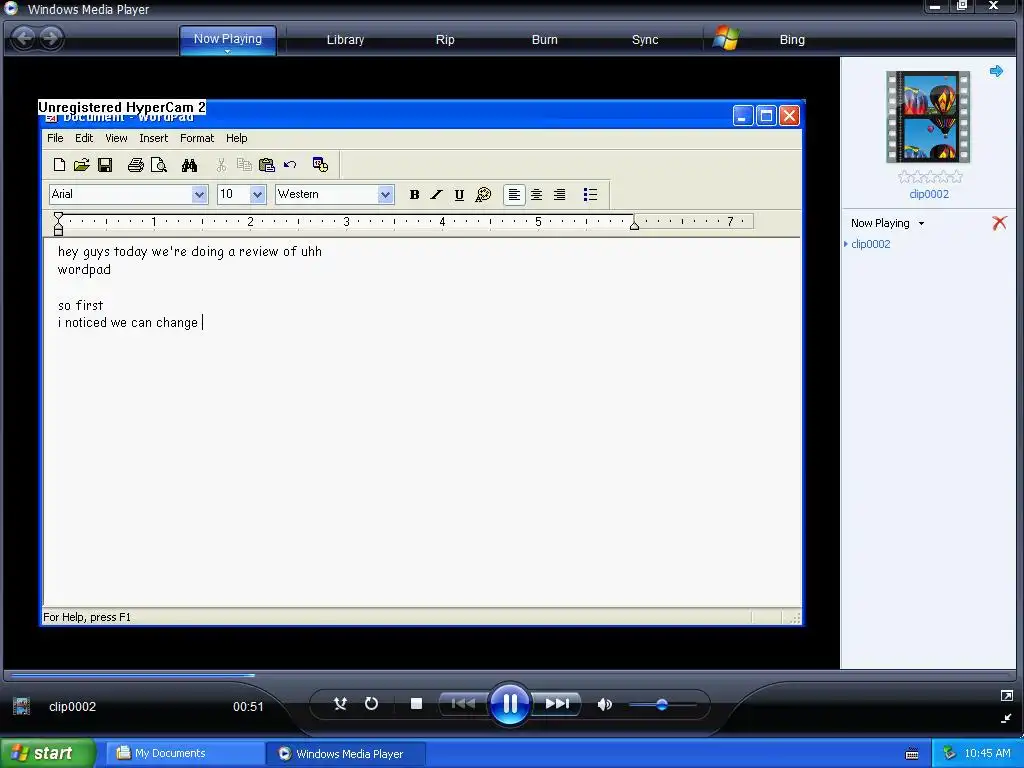This screenshot has height=768, width=1024.
Task: Rate clip0002 using the stars
Action: [x=930, y=176]
